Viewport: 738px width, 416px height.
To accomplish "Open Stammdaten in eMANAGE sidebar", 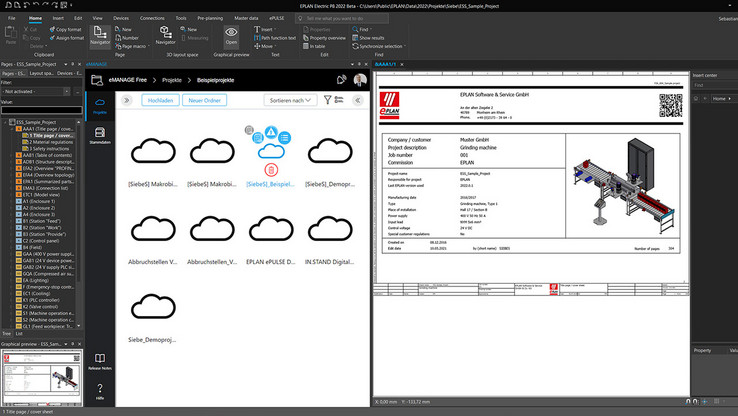I will pyautogui.click(x=100, y=136).
